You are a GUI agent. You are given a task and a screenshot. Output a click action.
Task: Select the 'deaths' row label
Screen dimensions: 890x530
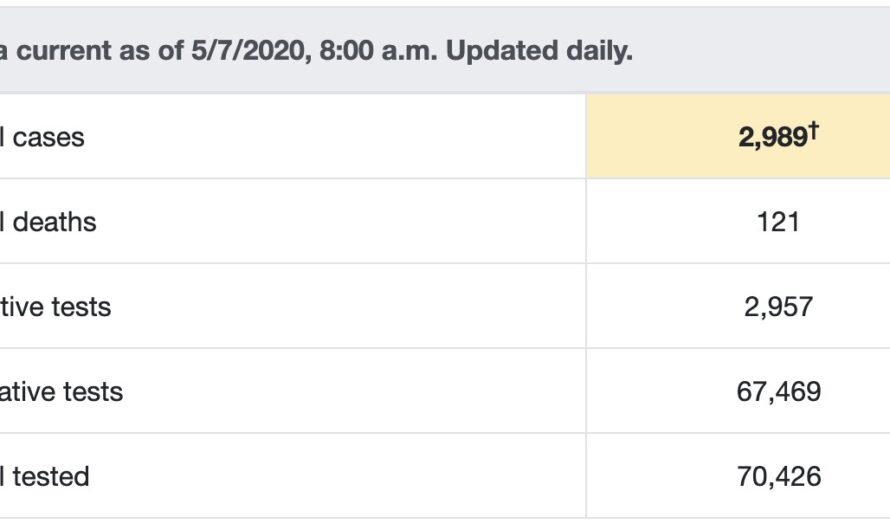coord(54,221)
